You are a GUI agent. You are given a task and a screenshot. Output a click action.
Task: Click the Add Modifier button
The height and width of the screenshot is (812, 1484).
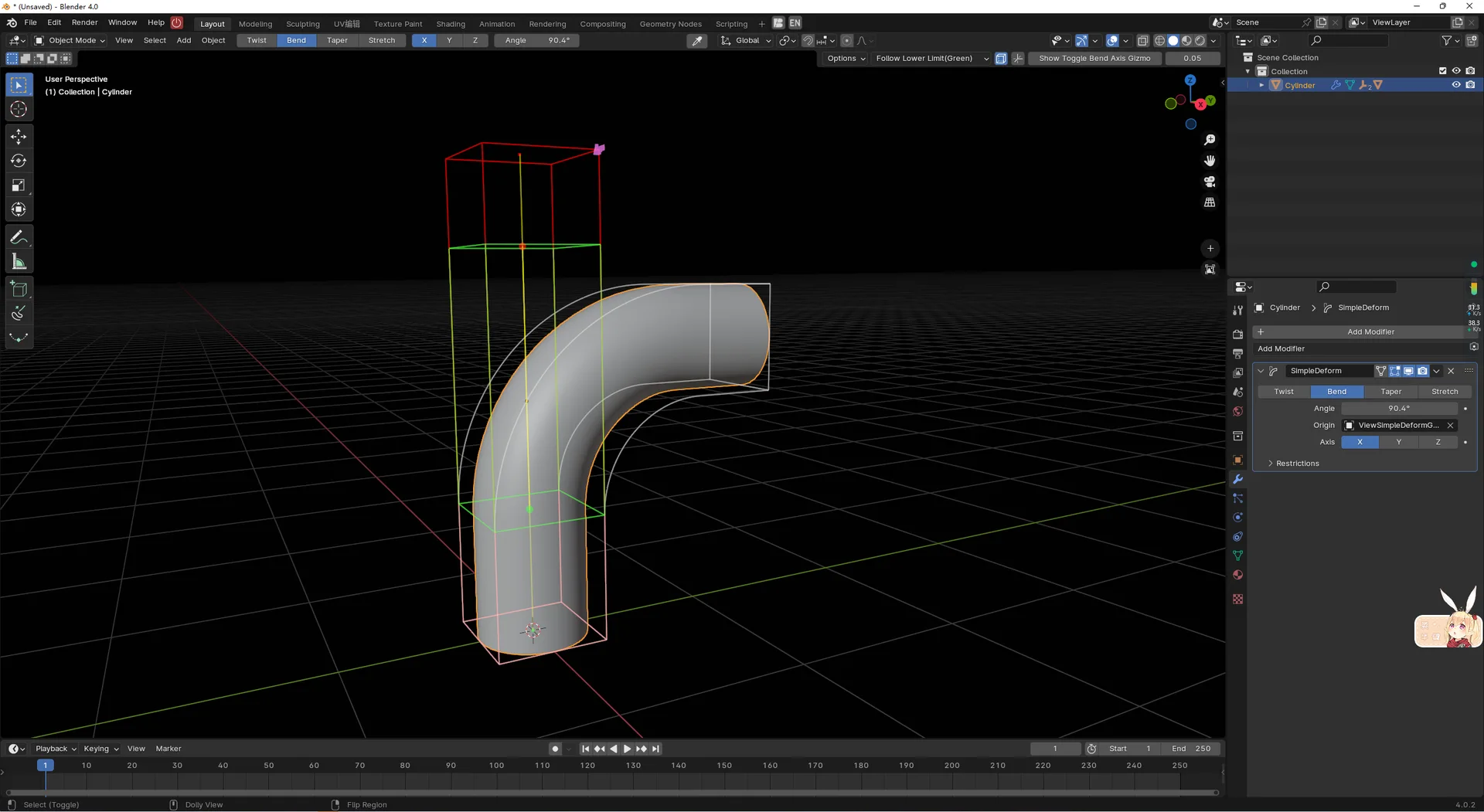1370,331
